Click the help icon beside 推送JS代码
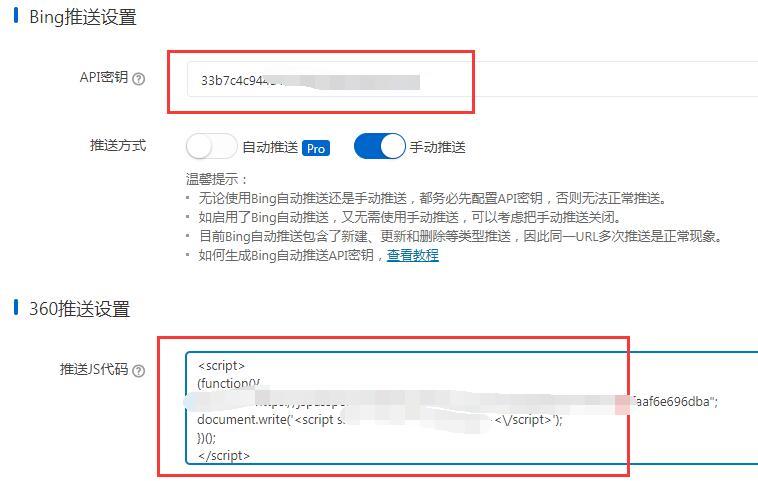The width and height of the screenshot is (758, 481). point(139,371)
